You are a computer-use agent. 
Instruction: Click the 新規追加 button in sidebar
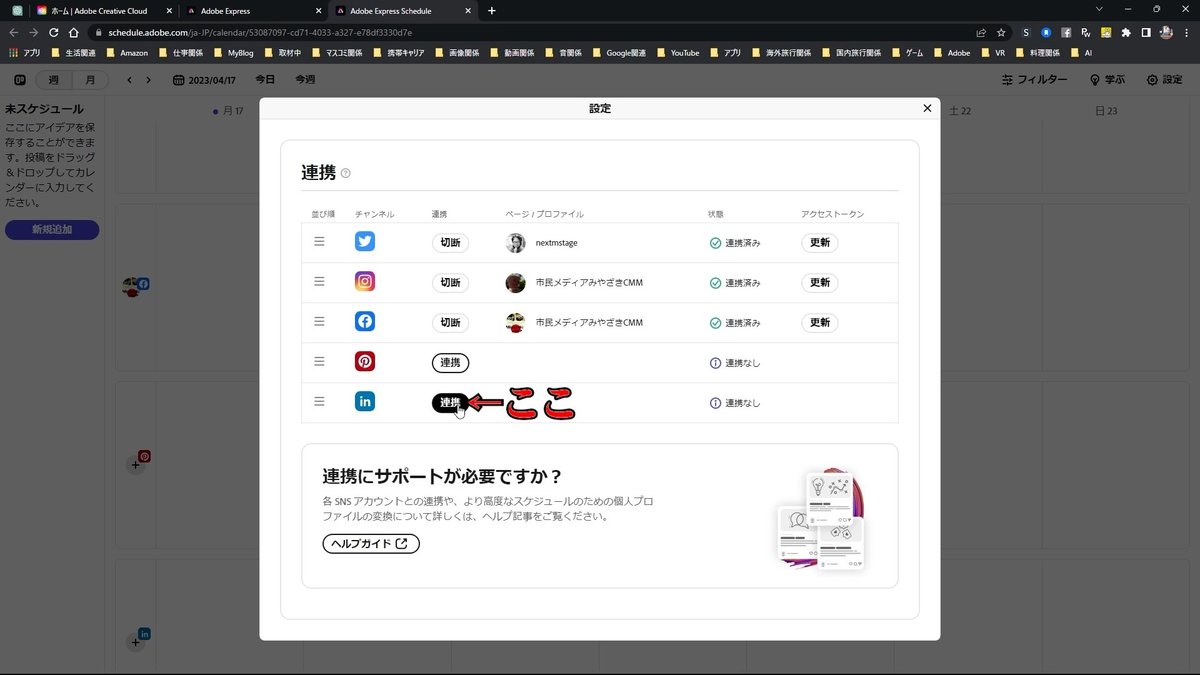coord(52,230)
